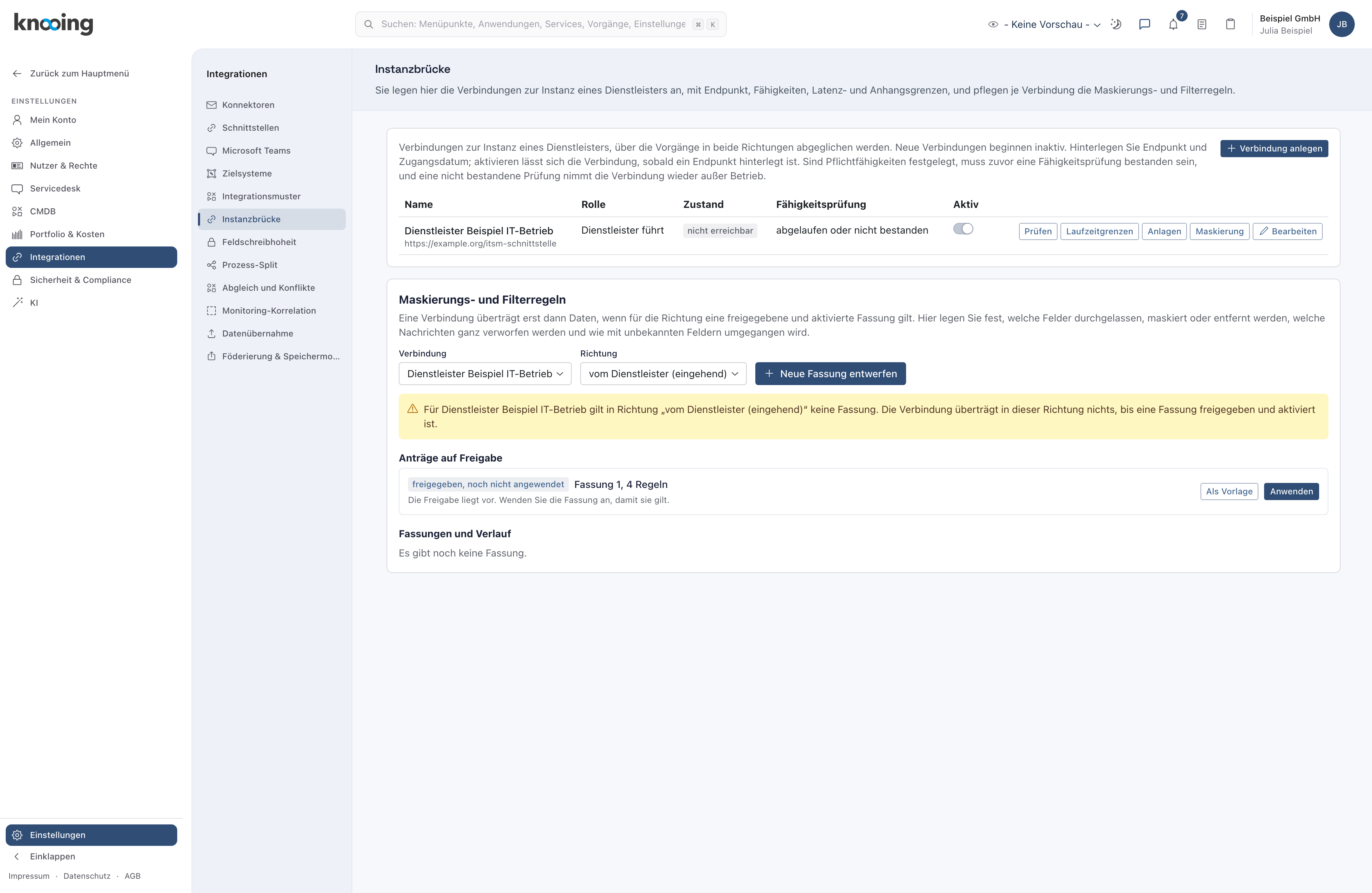Click Verbindung anlegen button
The height and width of the screenshot is (893, 1372).
(x=1274, y=148)
